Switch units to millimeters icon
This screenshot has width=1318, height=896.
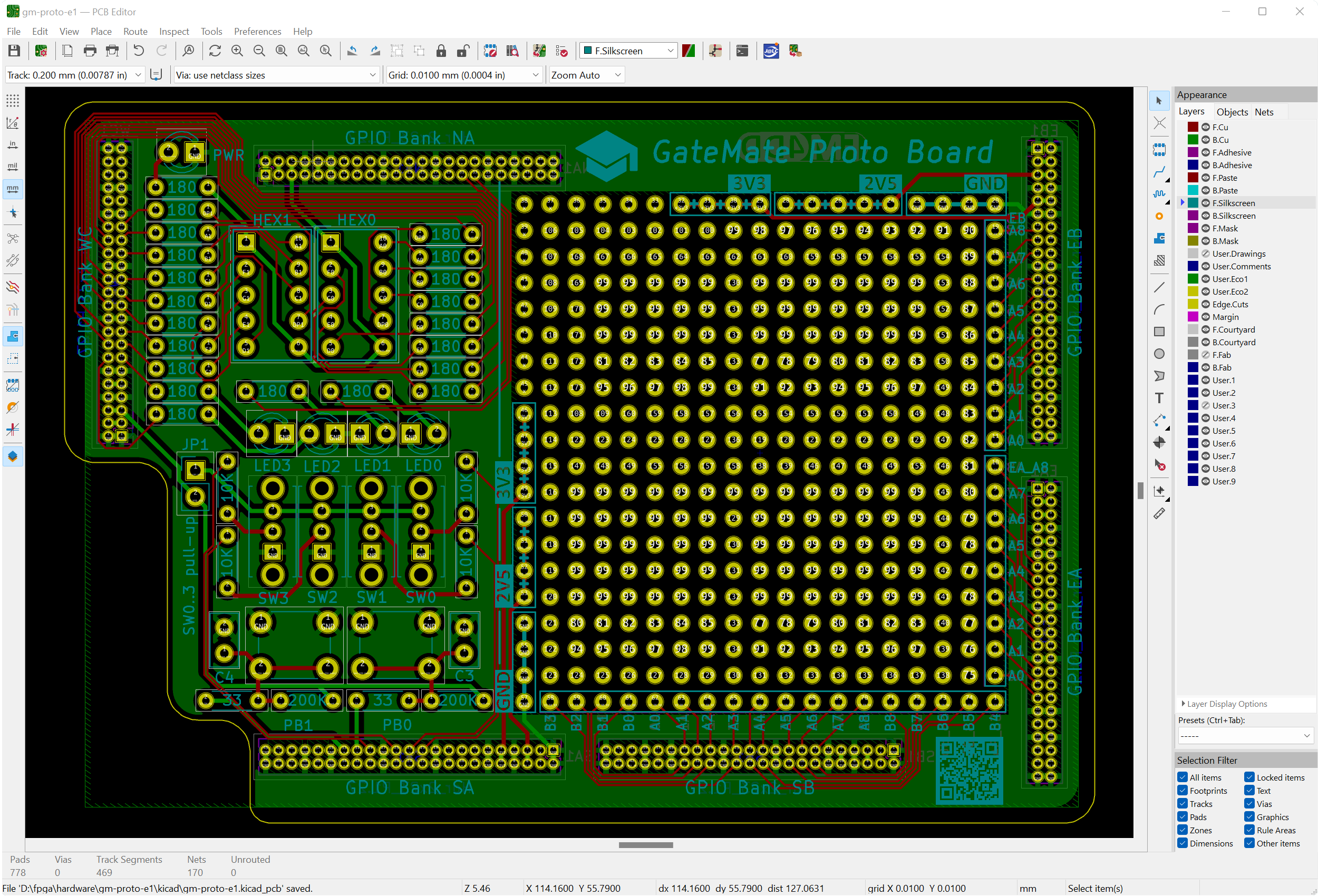click(x=13, y=189)
